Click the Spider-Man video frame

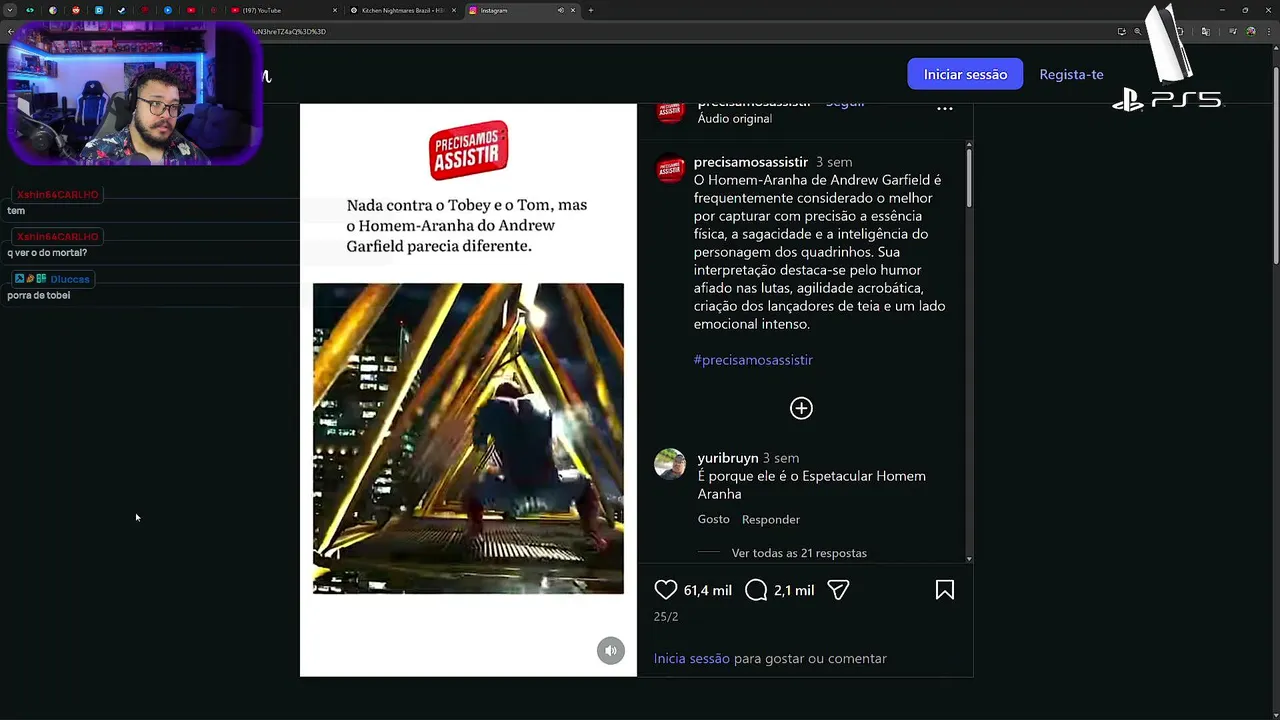click(468, 438)
